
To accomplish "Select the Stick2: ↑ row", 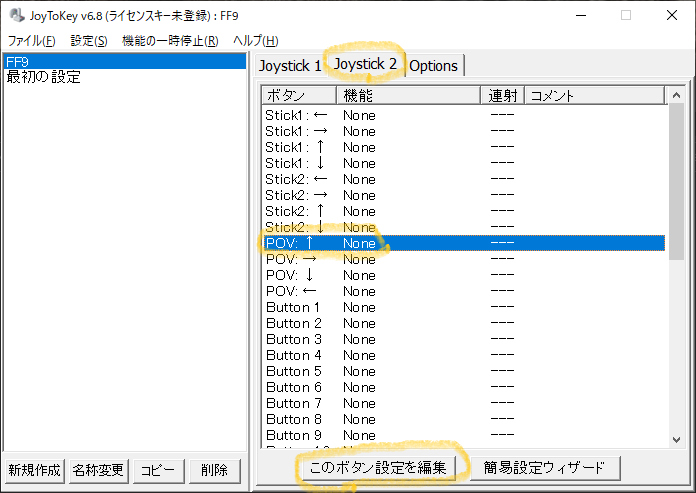I will click(x=465, y=211).
